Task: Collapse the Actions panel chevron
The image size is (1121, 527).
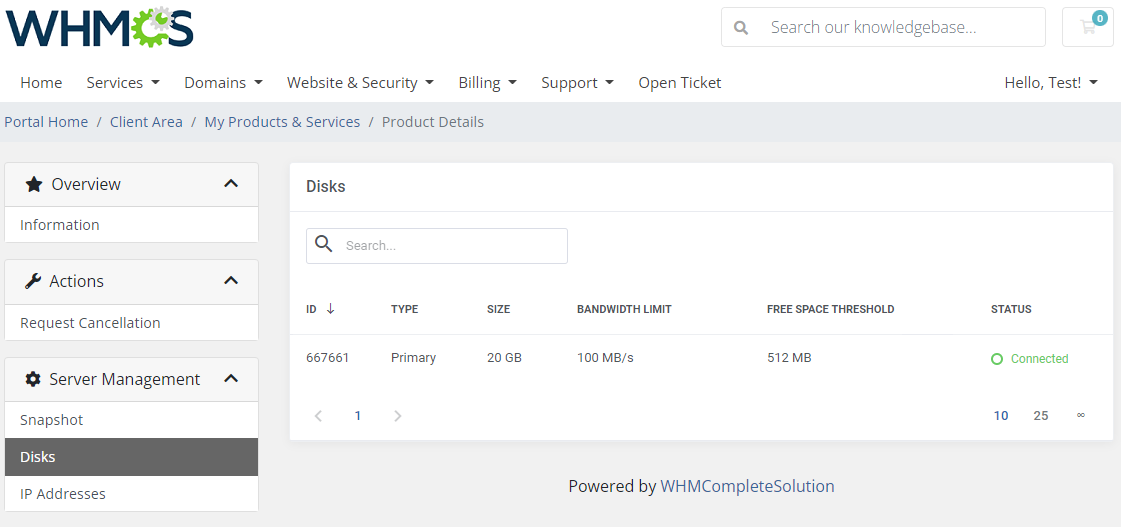Action: pyautogui.click(x=231, y=281)
